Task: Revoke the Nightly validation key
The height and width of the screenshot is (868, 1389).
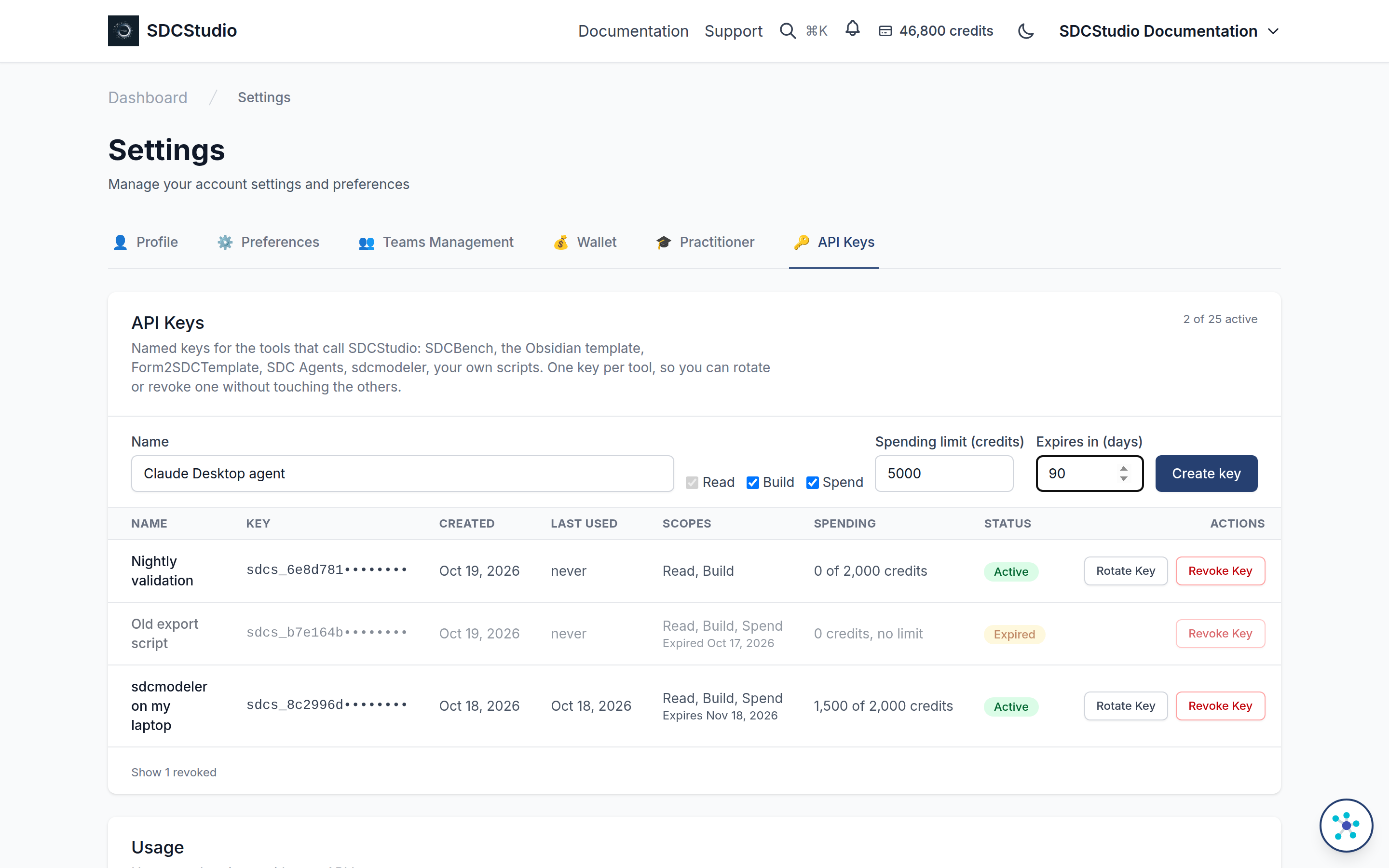Action: 1220,570
